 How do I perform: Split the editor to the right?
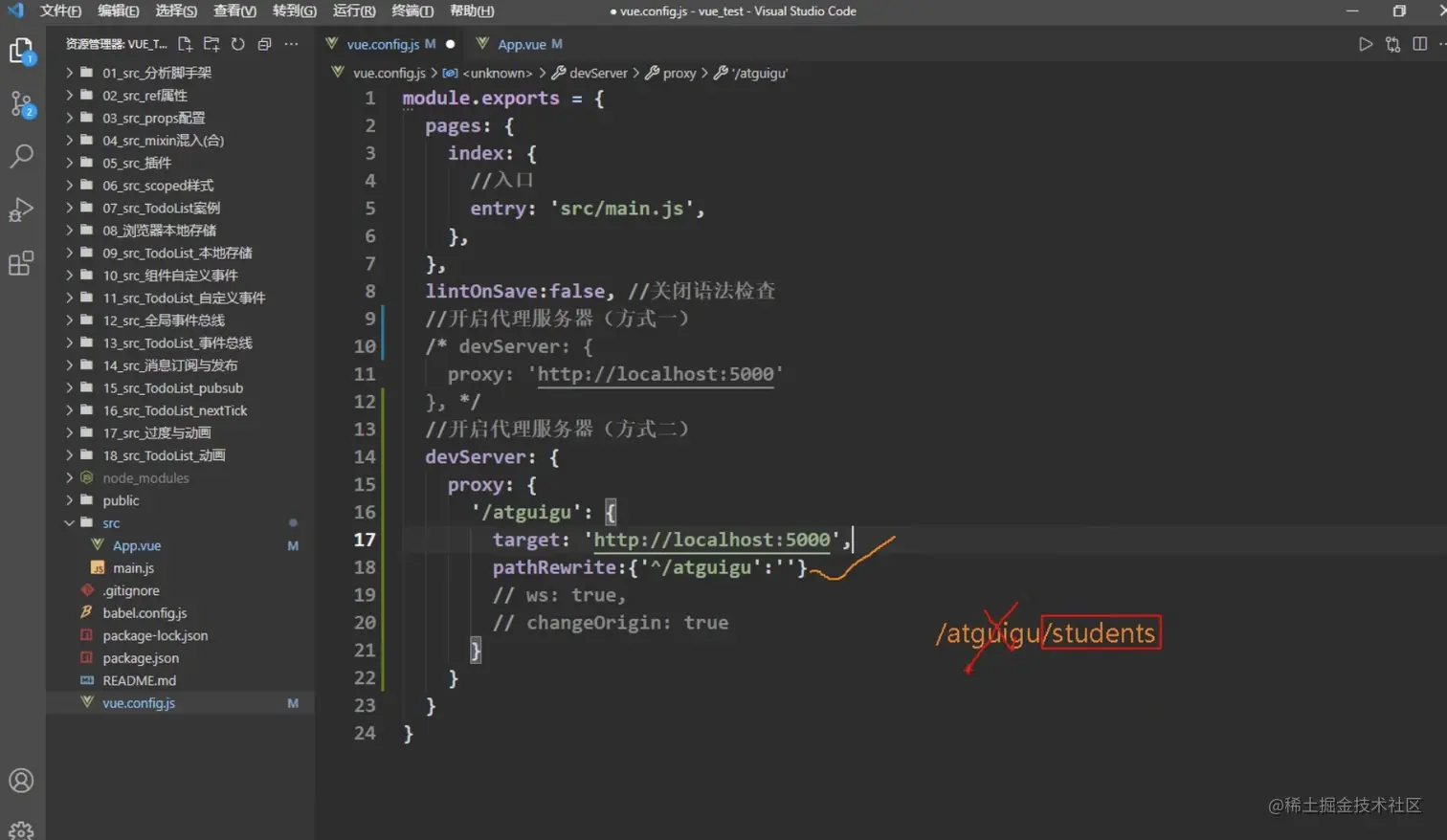click(1420, 44)
